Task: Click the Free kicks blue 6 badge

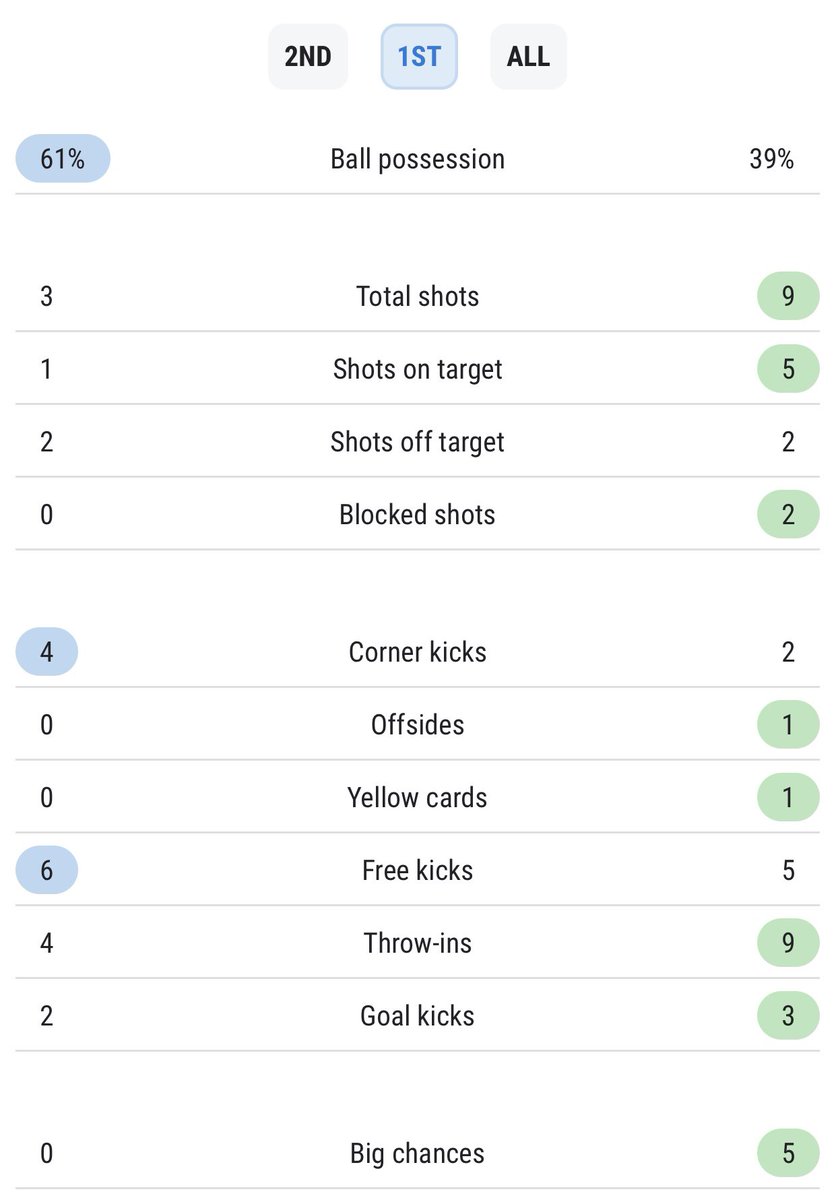Action: coord(46,870)
